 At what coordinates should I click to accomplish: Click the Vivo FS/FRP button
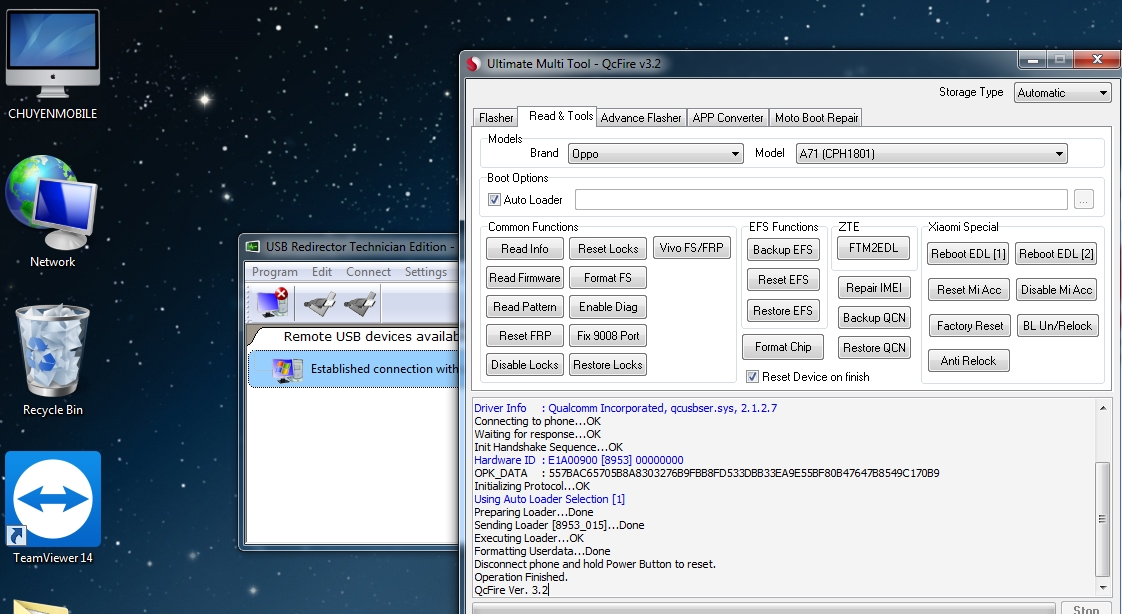[691, 248]
